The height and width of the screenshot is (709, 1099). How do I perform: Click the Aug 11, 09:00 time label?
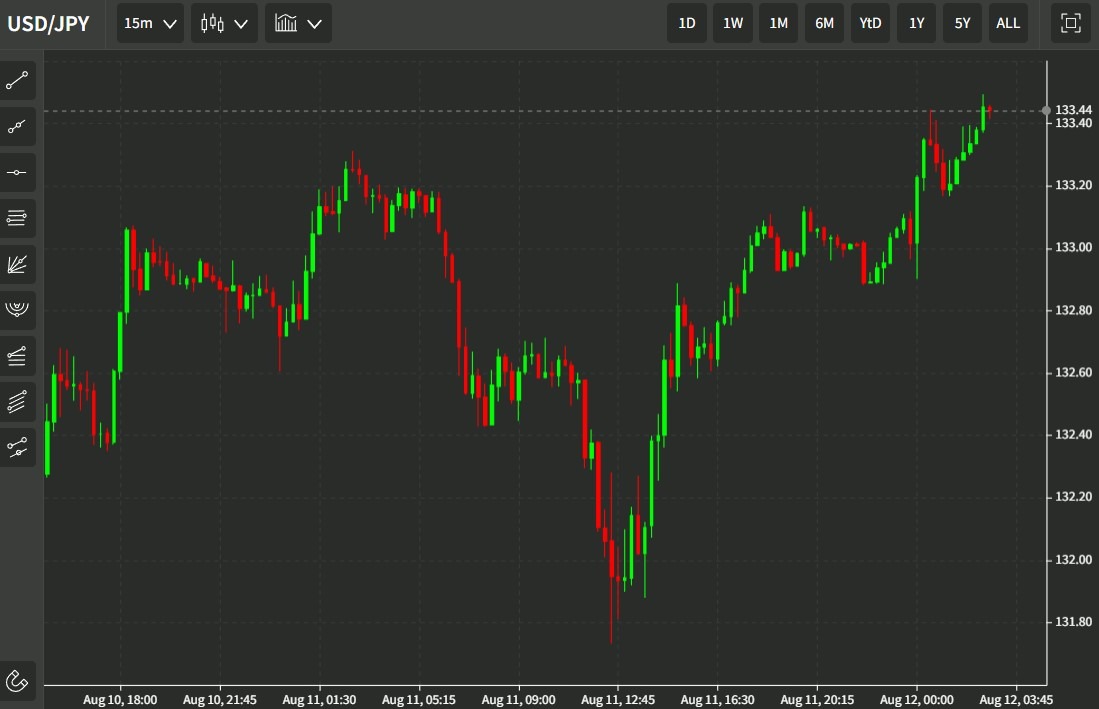[518, 699]
